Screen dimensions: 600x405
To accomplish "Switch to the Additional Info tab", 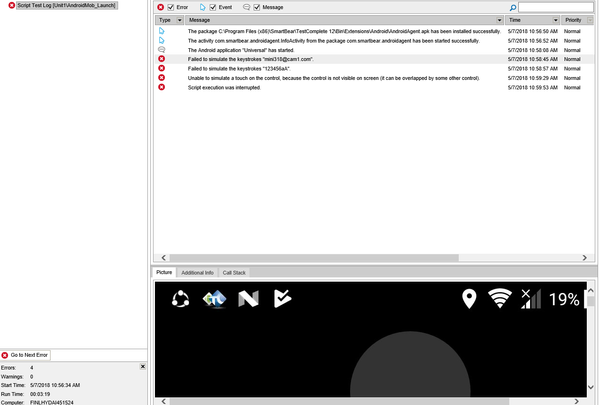I will tap(197, 273).
